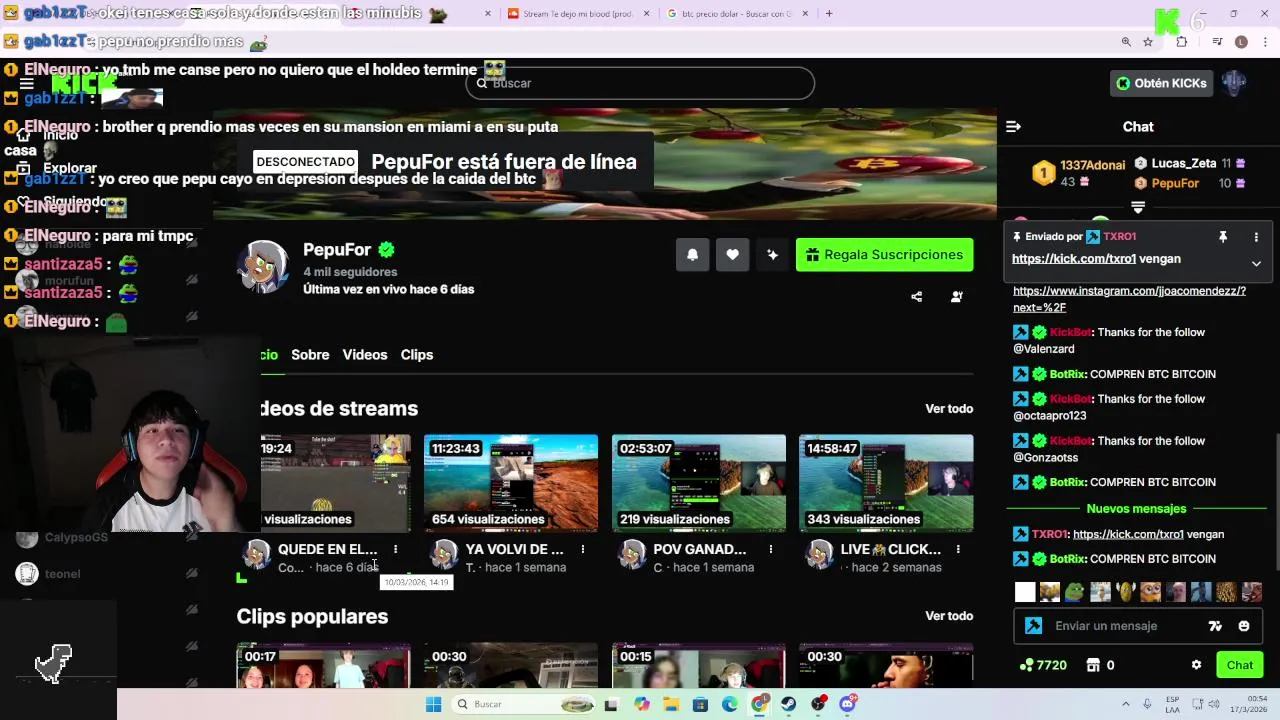The height and width of the screenshot is (720, 1280).
Task: Switch to the Videos tab
Action: (x=365, y=355)
